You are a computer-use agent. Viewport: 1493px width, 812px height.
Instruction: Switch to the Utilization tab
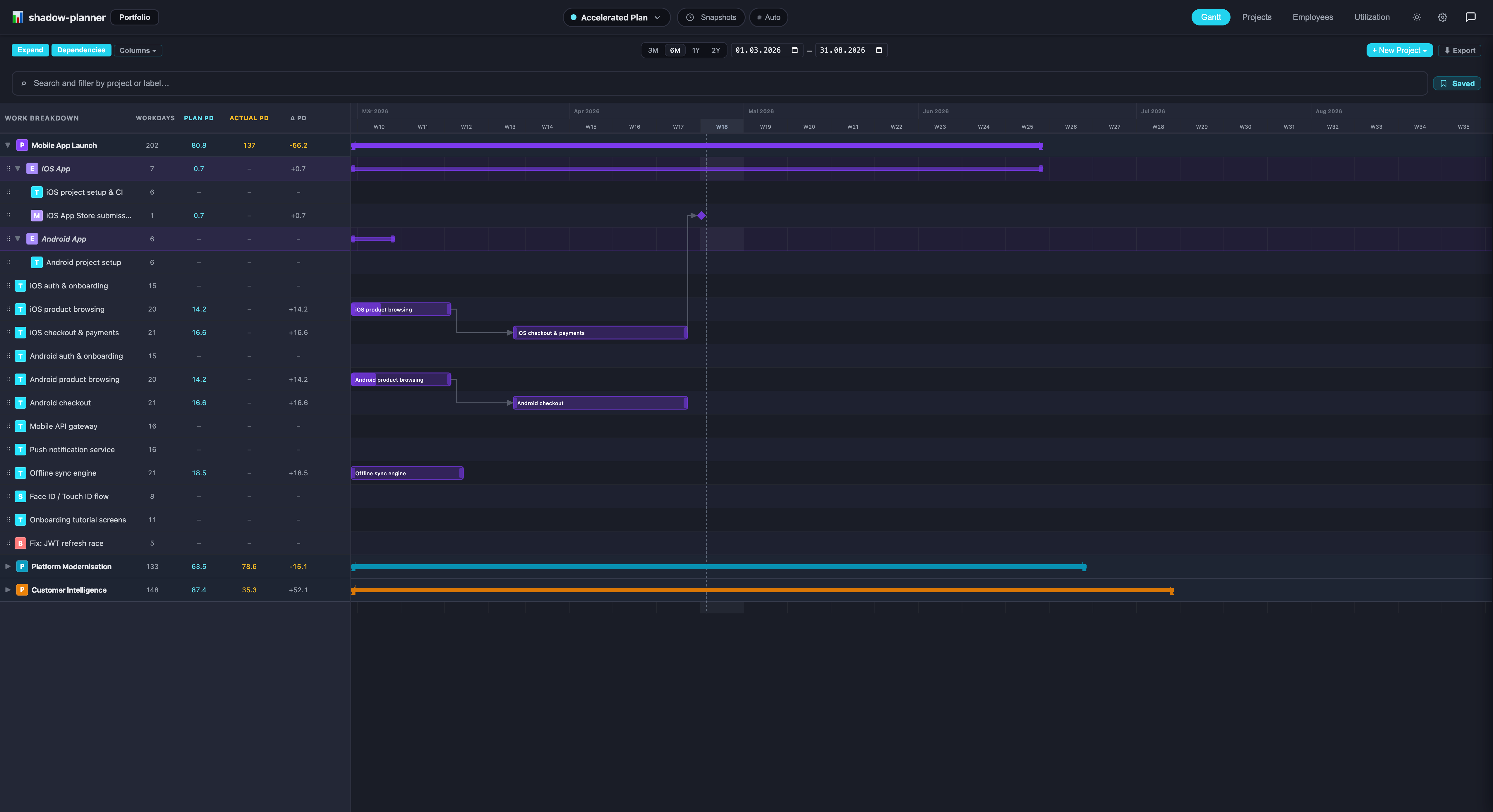tap(1372, 17)
